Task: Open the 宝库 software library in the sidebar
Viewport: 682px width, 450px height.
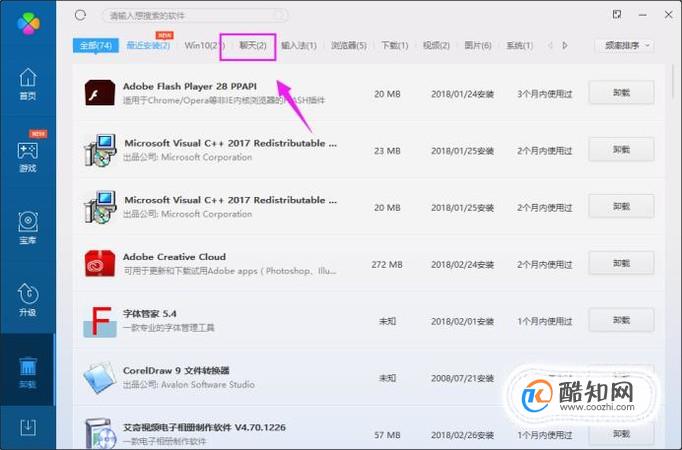Action: [x=27, y=228]
